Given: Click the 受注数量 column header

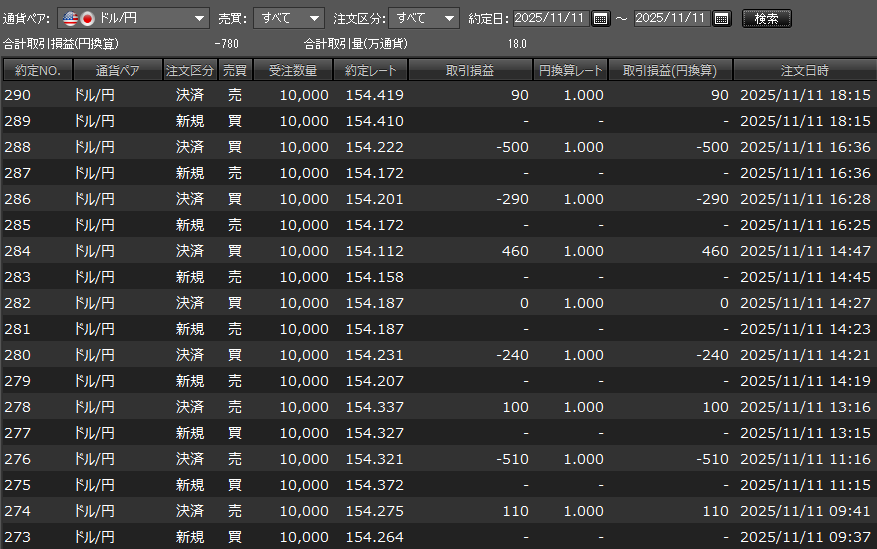Looking at the screenshot, I should tap(293, 71).
